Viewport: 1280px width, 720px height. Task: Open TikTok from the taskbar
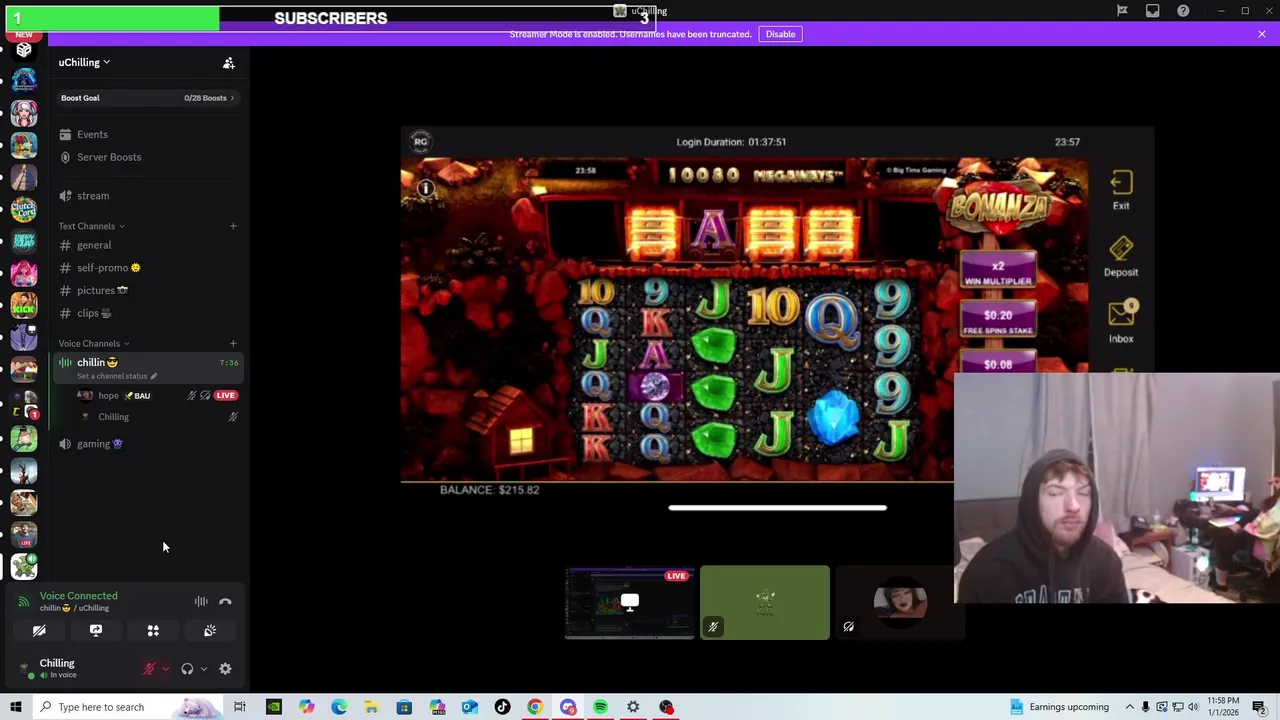coord(502,707)
